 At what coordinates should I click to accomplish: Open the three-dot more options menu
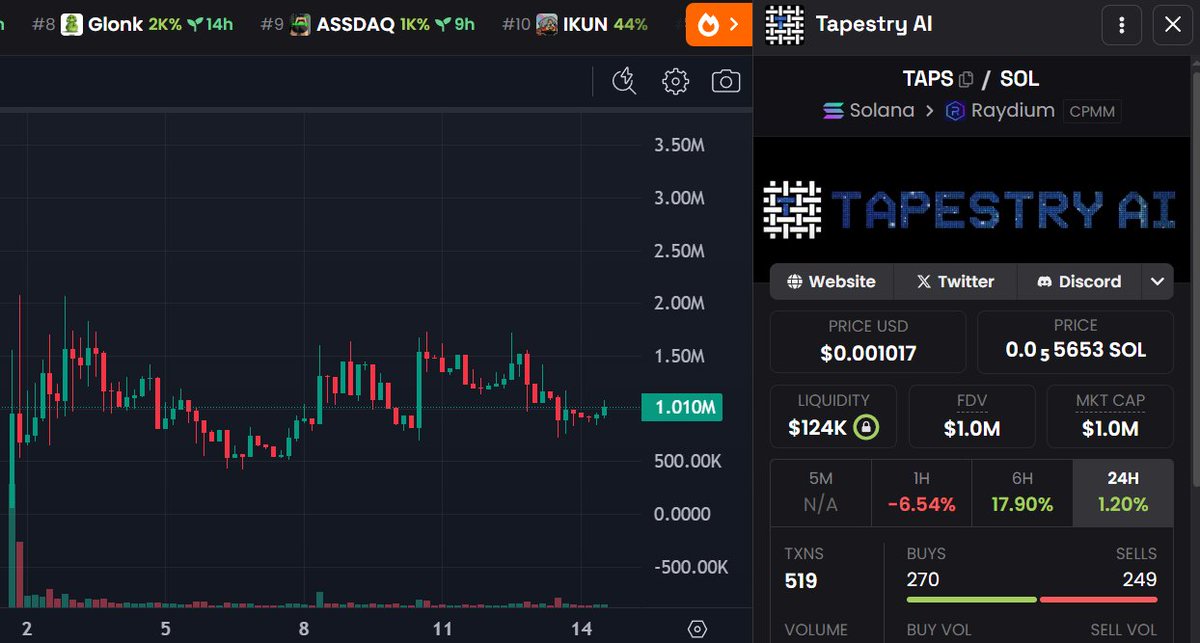tap(1122, 24)
